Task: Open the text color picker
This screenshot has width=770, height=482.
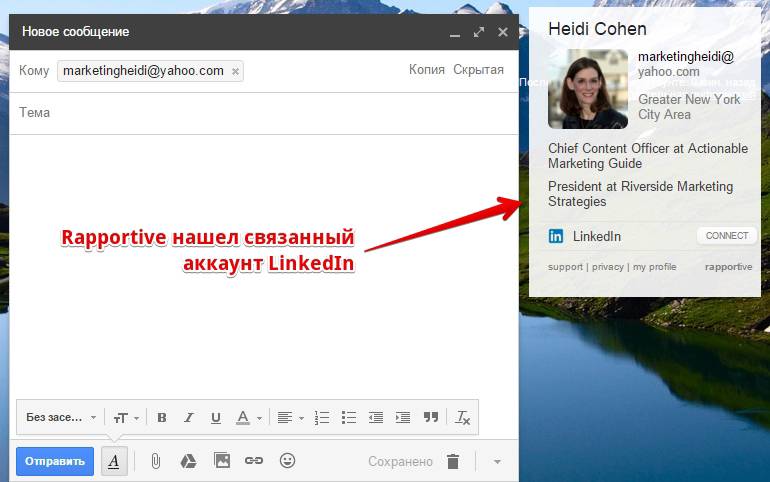Action: (x=249, y=418)
